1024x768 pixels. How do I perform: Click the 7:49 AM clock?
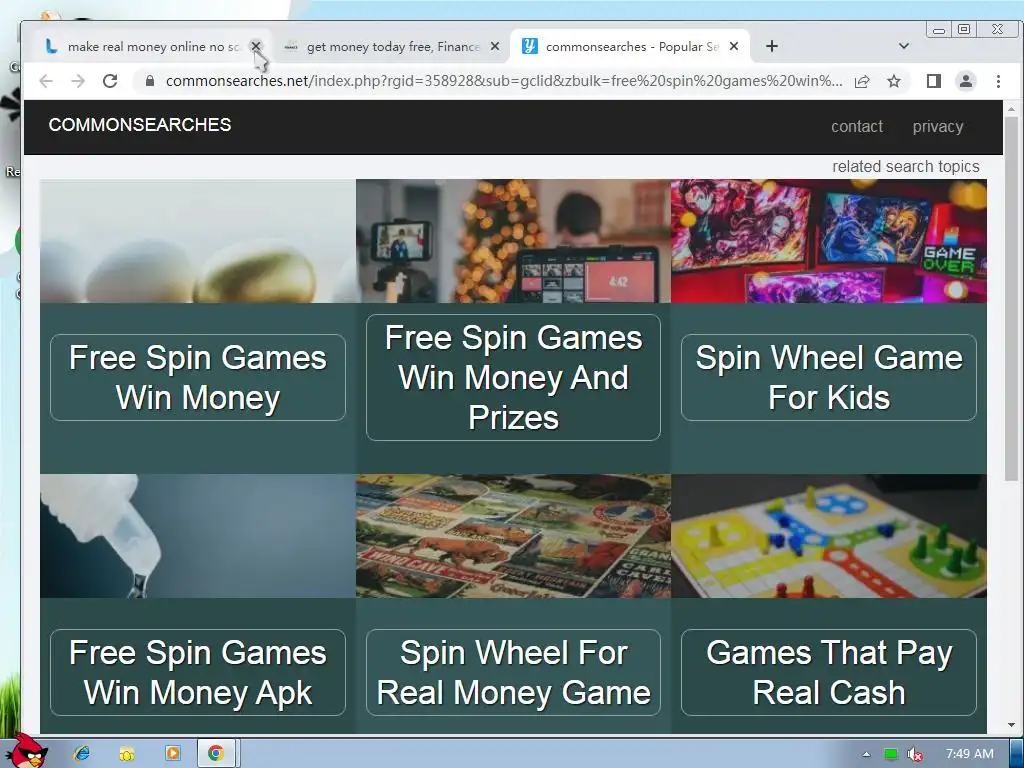(x=970, y=754)
